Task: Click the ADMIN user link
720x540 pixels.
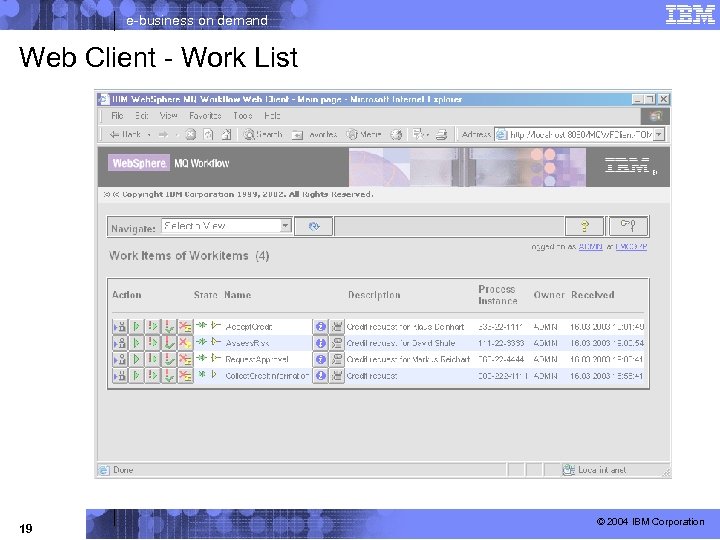Action: click(x=591, y=247)
